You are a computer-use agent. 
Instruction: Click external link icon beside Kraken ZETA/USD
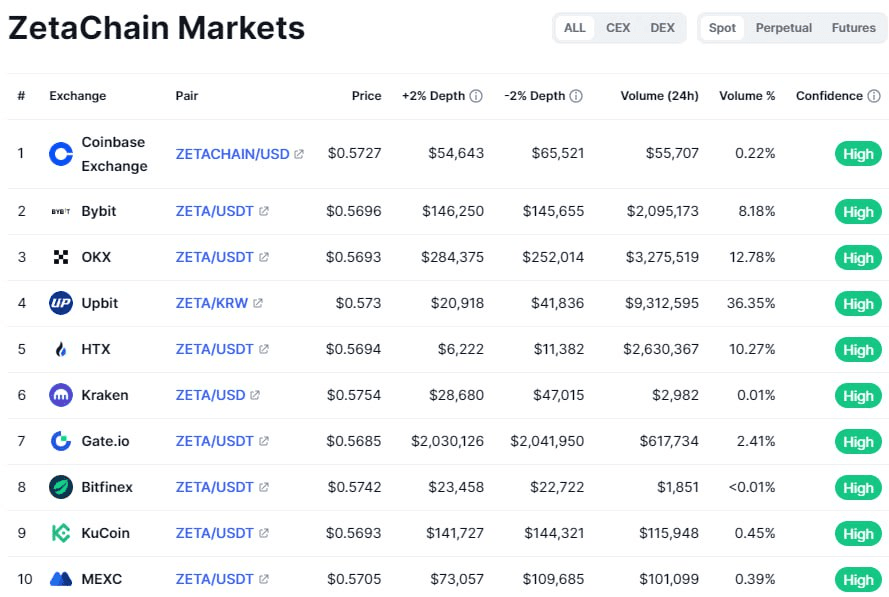click(x=255, y=395)
